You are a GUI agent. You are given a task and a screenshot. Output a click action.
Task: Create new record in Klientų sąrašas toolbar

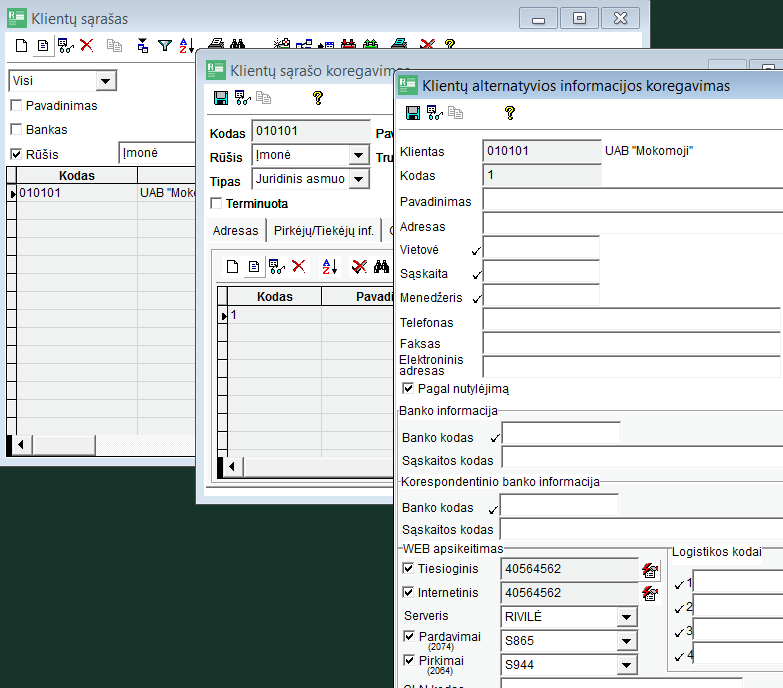click(21, 45)
